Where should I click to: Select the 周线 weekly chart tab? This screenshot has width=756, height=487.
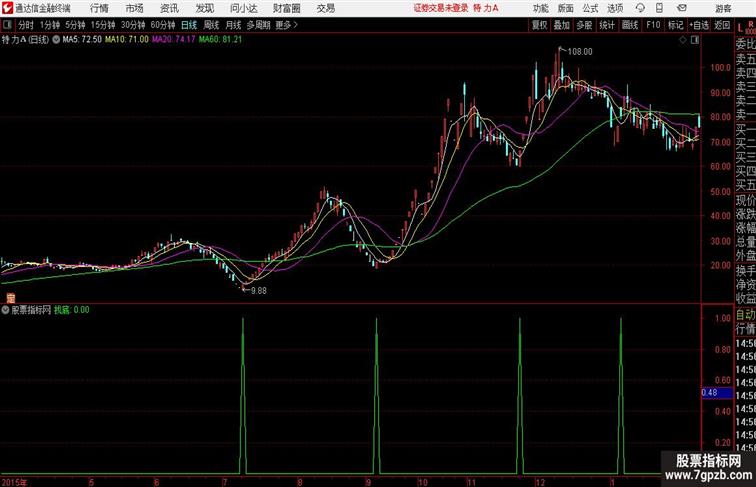coord(211,25)
